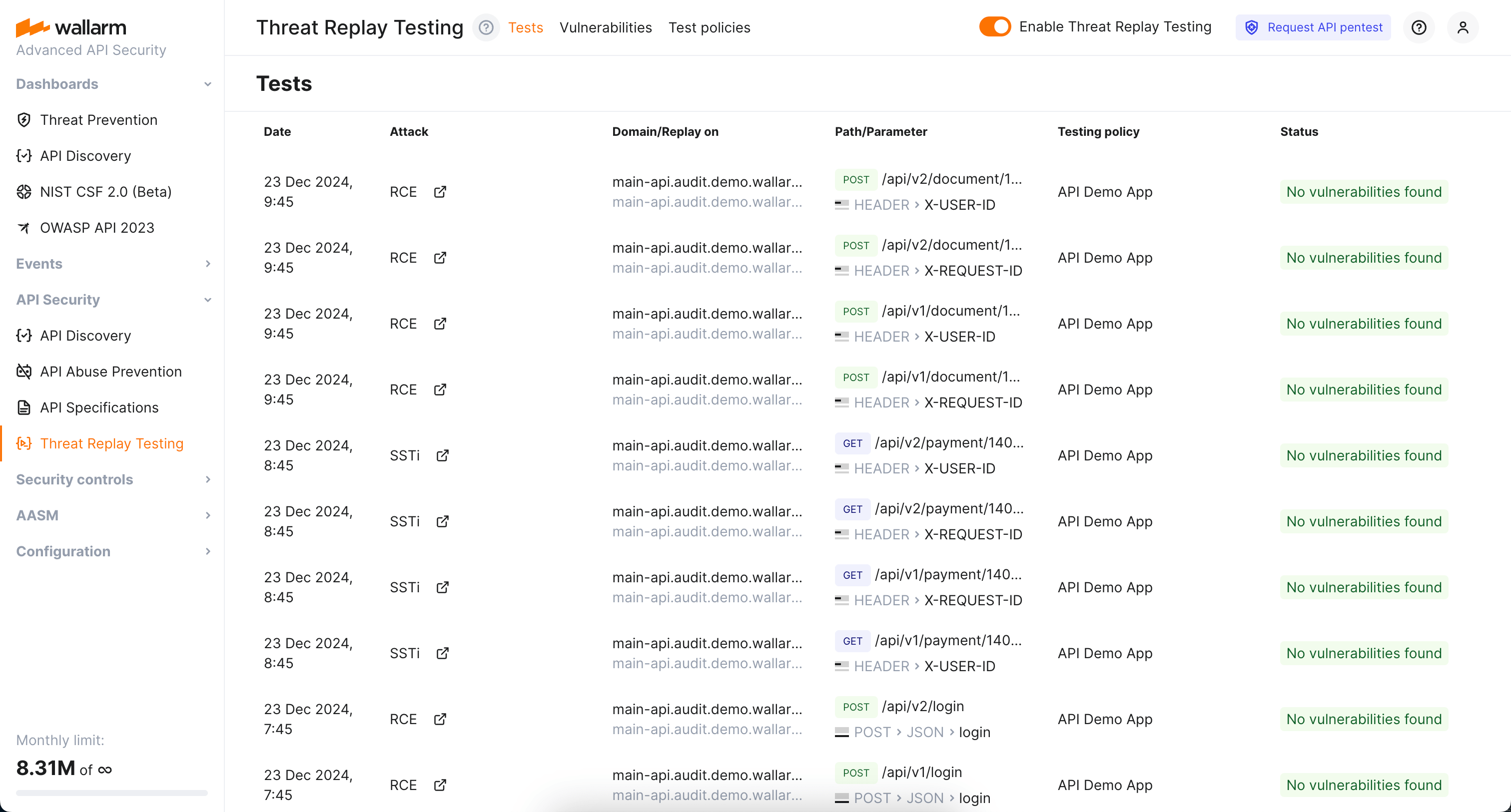
Task: Open RCE attack link for X-REQUEST-ID v2 document
Action: pos(440,258)
